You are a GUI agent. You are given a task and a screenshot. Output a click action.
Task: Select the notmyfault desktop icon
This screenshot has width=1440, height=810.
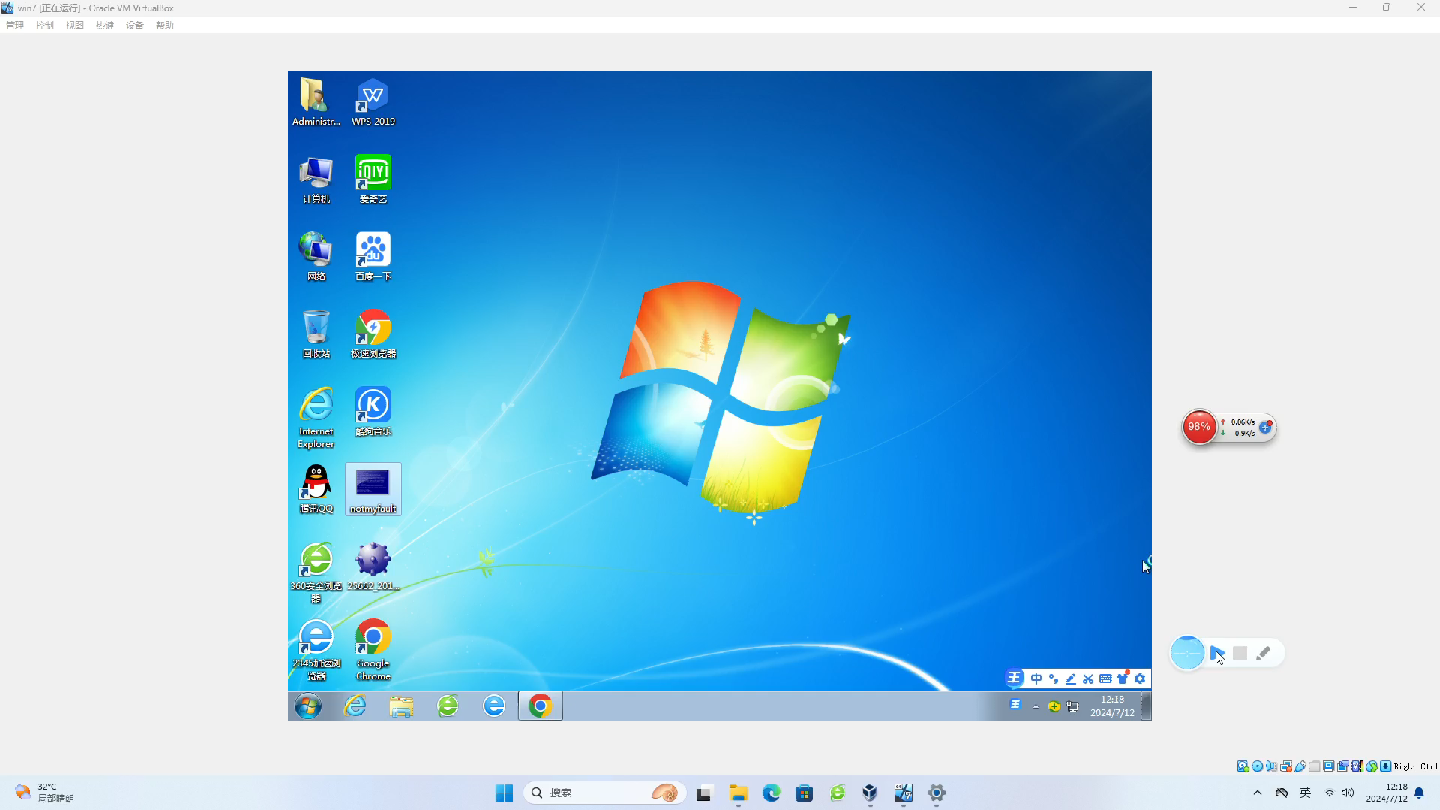[x=373, y=489]
